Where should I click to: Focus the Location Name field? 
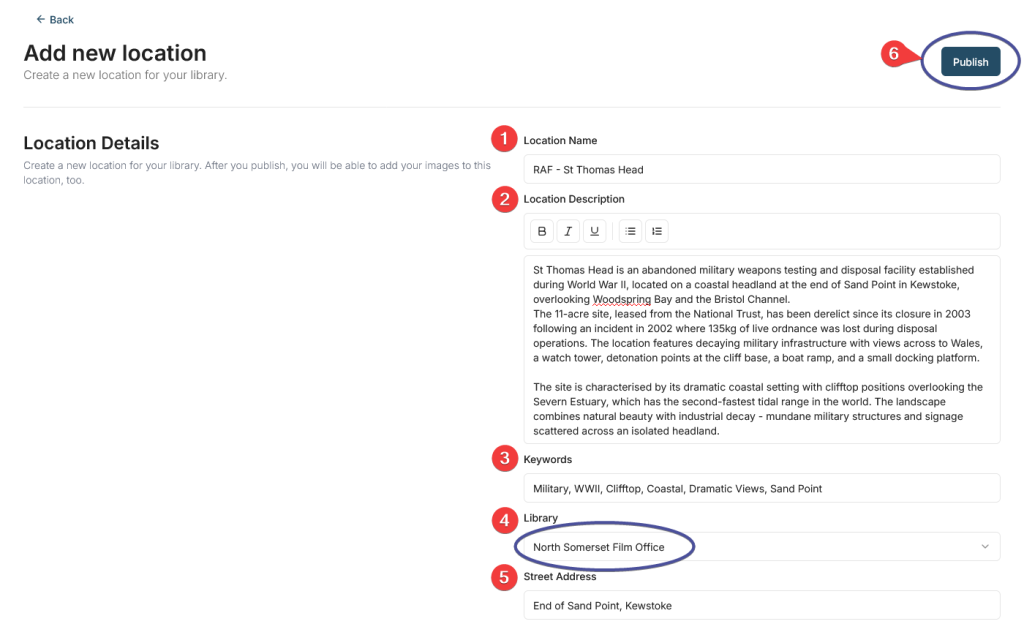click(x=760, y=169)
